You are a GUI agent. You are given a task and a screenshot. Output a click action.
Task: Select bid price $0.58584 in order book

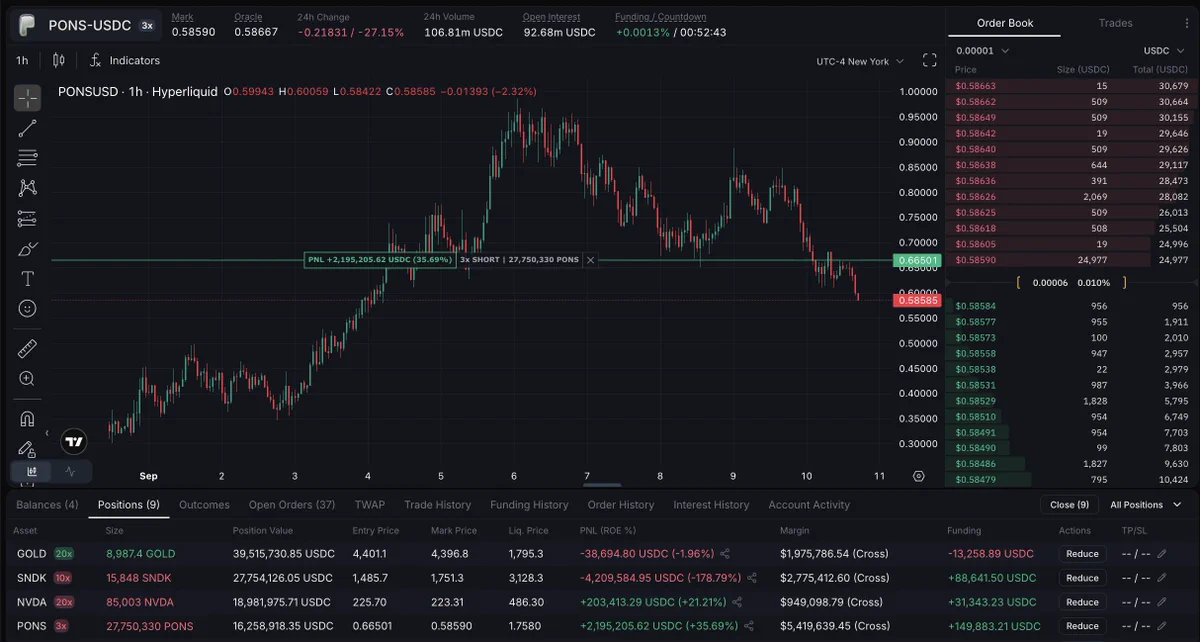pos(975,306)
